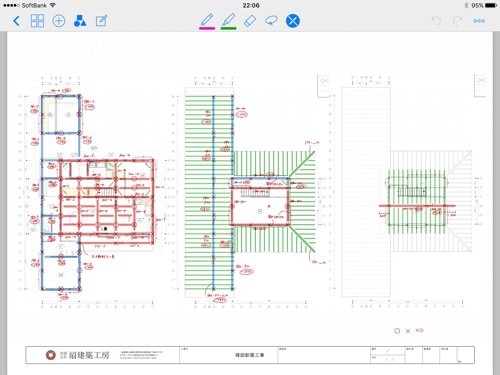
Task: Tap the red circle legend mark
Action: [397, 331]
